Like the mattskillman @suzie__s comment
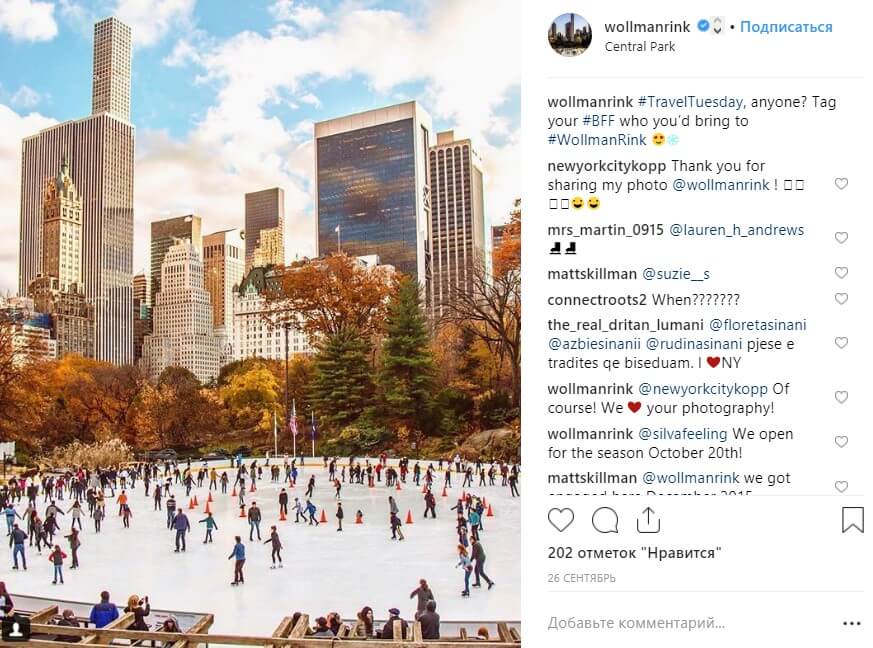This screenshot has height=648, width=873. pyautogui.click(x=841, y=273)
